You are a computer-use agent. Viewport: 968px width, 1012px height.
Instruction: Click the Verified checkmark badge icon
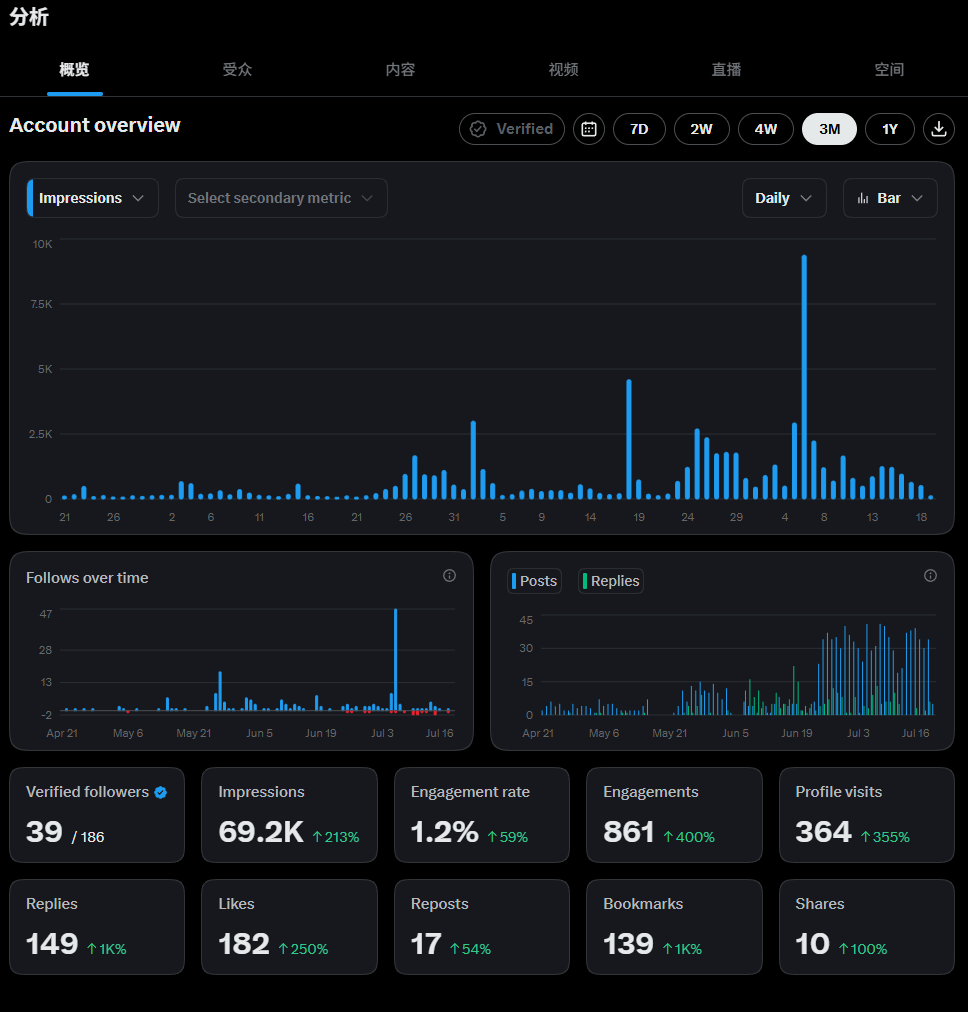click(x=478, y=129)
